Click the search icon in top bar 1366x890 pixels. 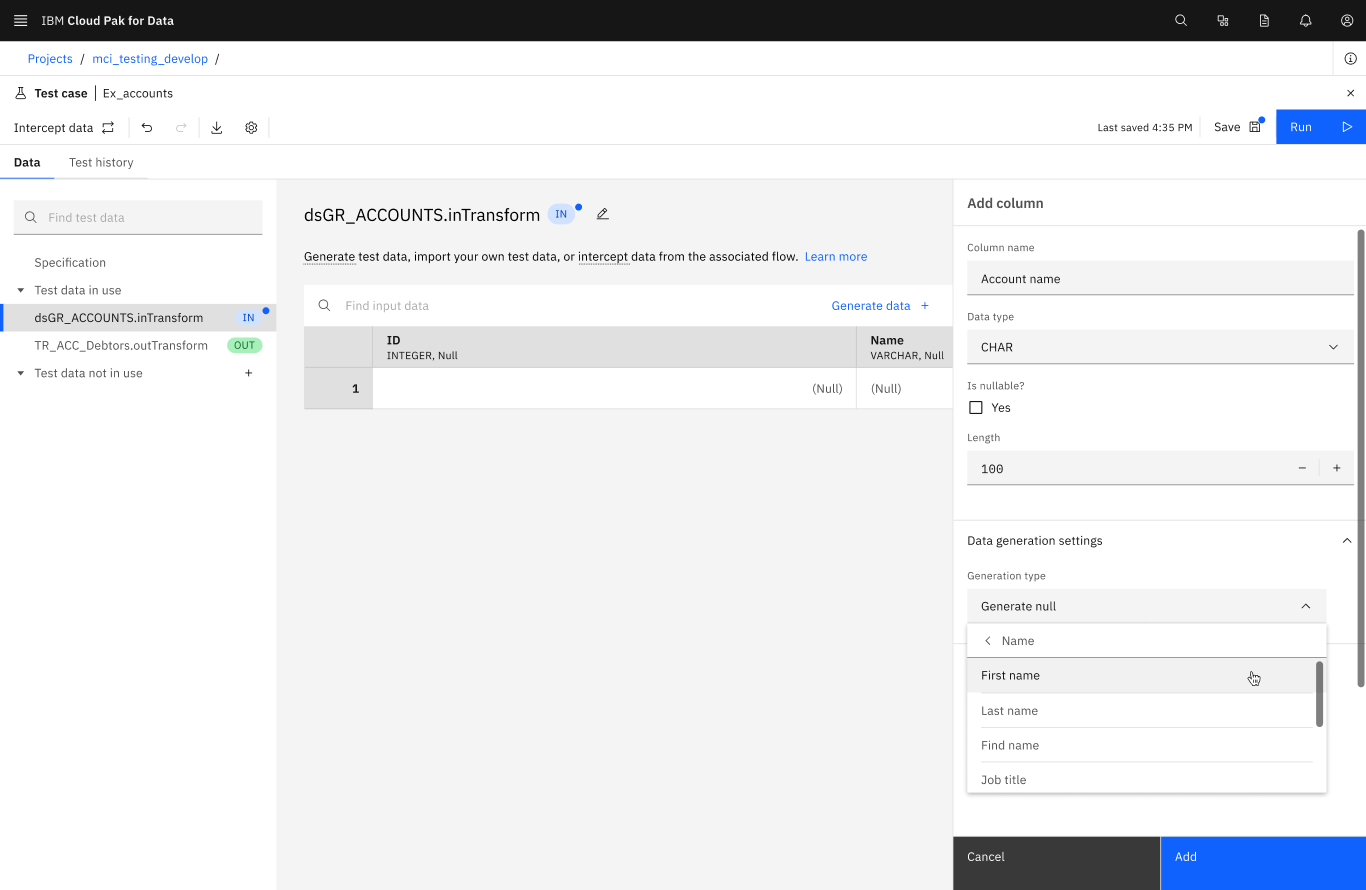1181,20
